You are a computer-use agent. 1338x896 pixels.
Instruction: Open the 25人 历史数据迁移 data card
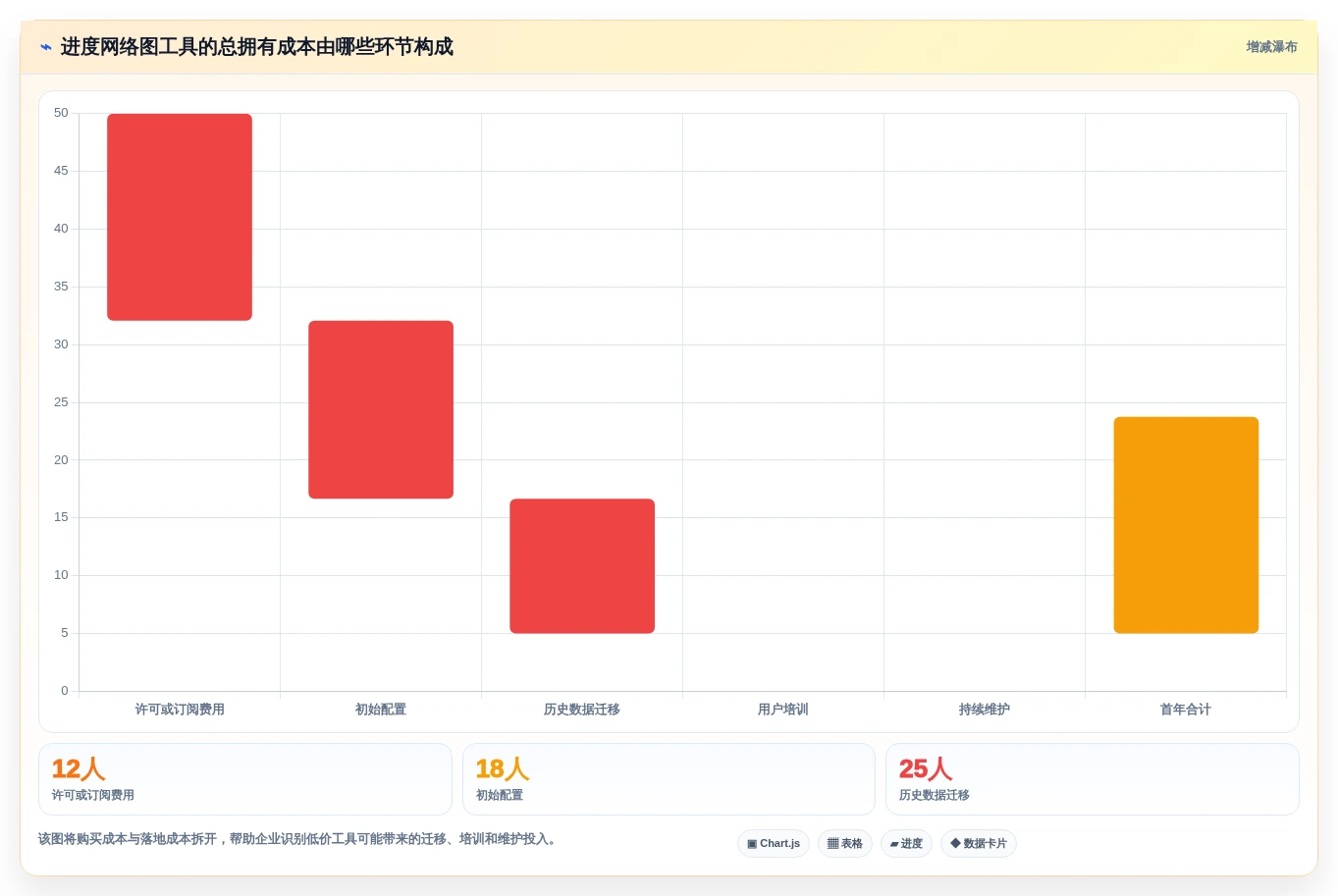[1093, 779]
